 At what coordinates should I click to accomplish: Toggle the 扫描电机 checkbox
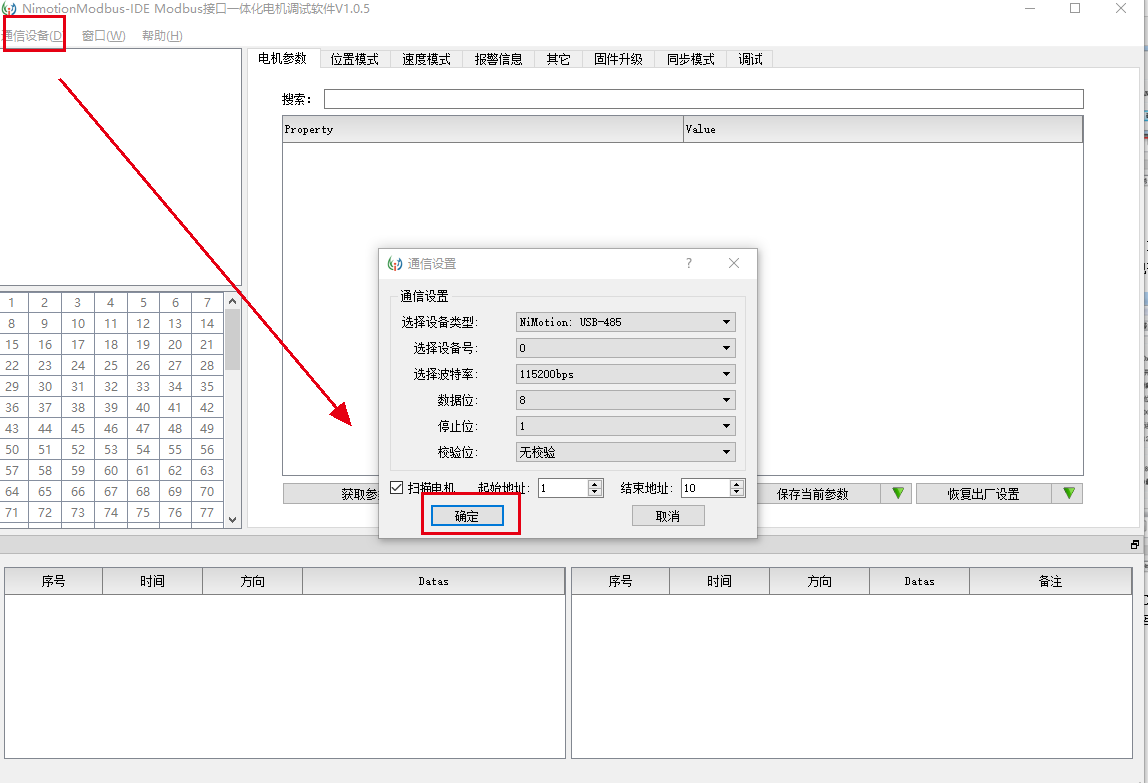point(397,488)
